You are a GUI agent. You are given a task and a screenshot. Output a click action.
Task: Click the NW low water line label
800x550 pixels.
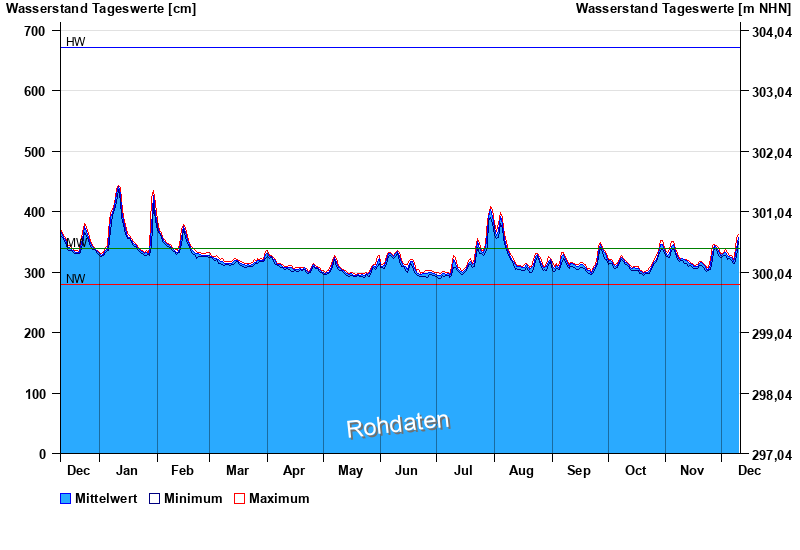click(75, 279)
